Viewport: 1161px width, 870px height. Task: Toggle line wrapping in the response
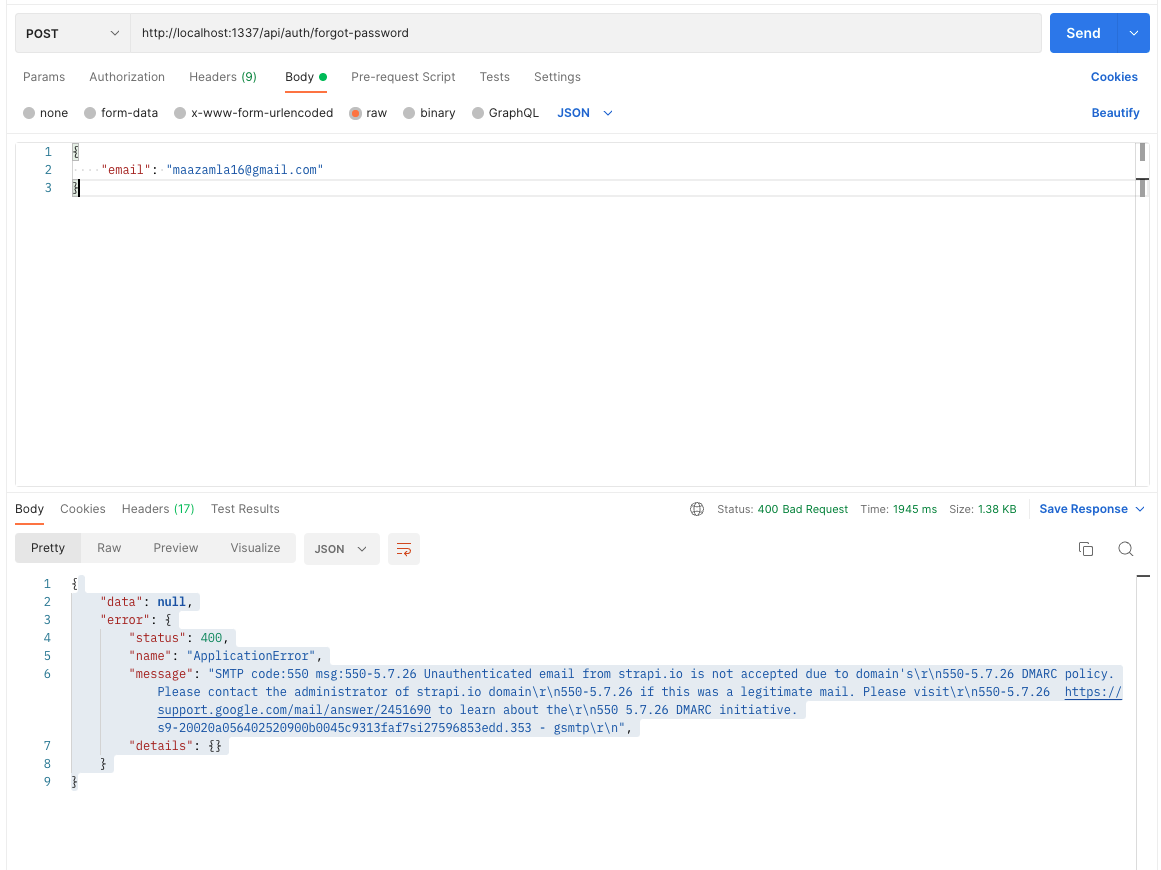tap(404, 548)
